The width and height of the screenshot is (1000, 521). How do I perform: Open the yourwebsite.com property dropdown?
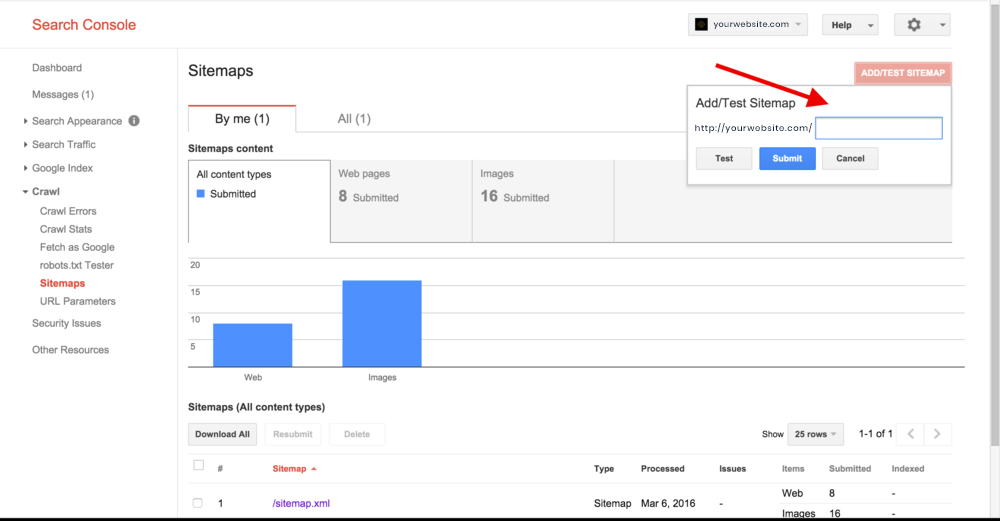pyautogui.click(x=747, y=25)
